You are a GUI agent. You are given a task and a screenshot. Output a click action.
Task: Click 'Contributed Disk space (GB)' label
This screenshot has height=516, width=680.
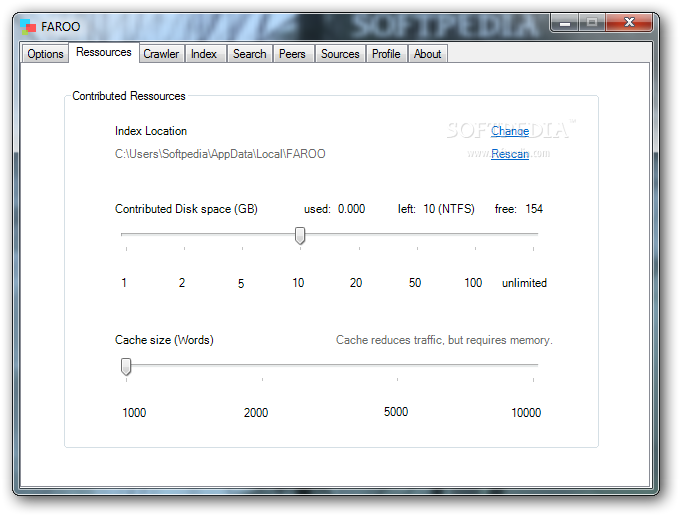coord(186,209)
